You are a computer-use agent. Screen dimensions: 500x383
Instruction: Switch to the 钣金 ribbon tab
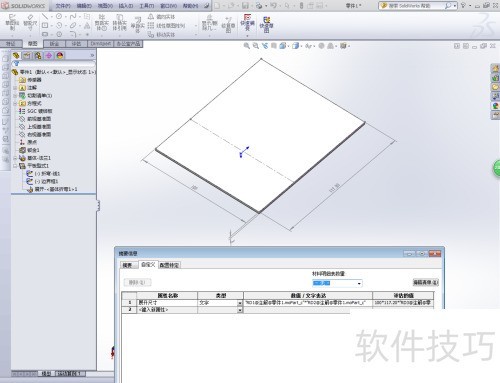pyautogui.click(x=54, y=44)
